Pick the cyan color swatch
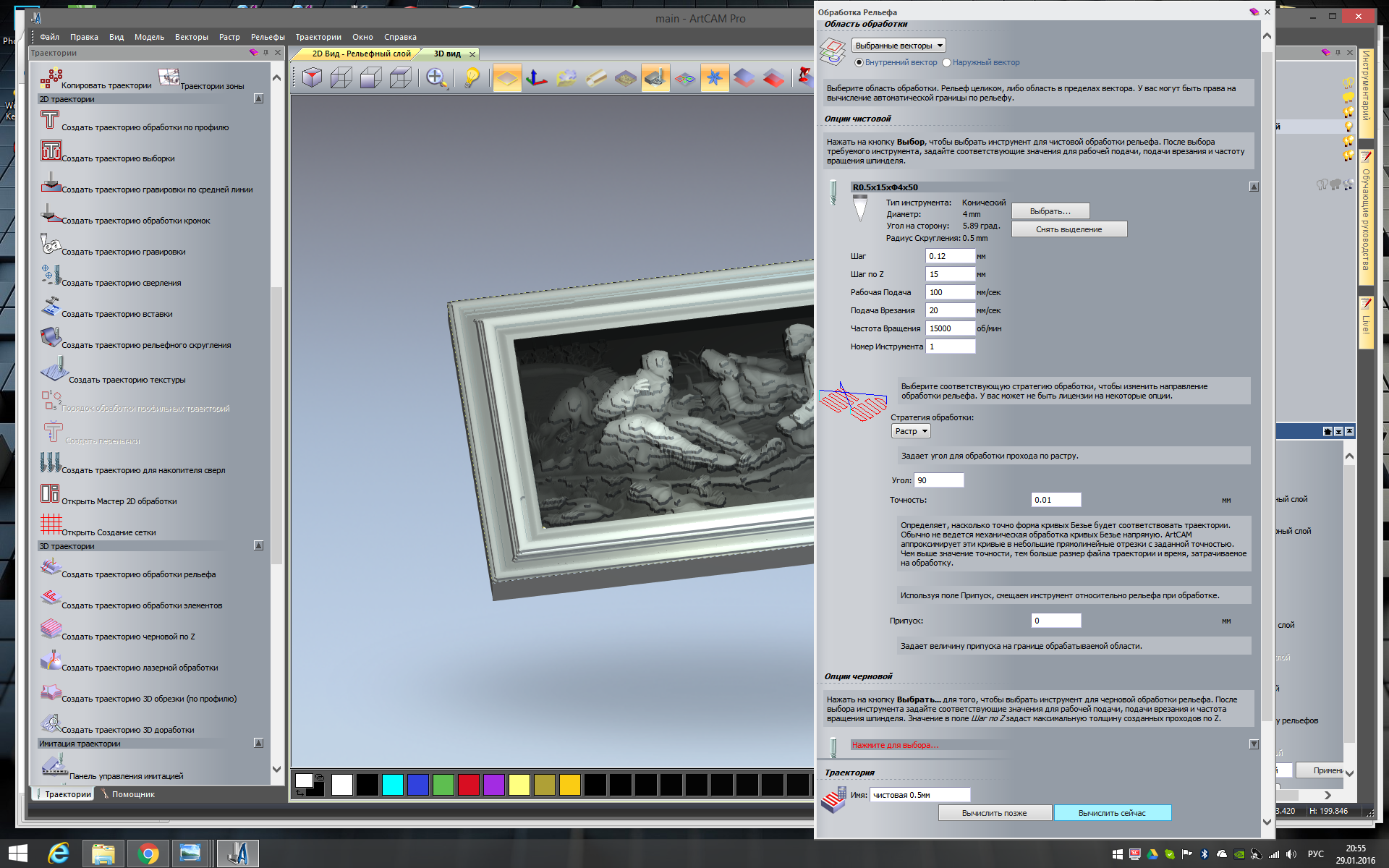Viewport: 1389px width, 868px height. point(392,785)
